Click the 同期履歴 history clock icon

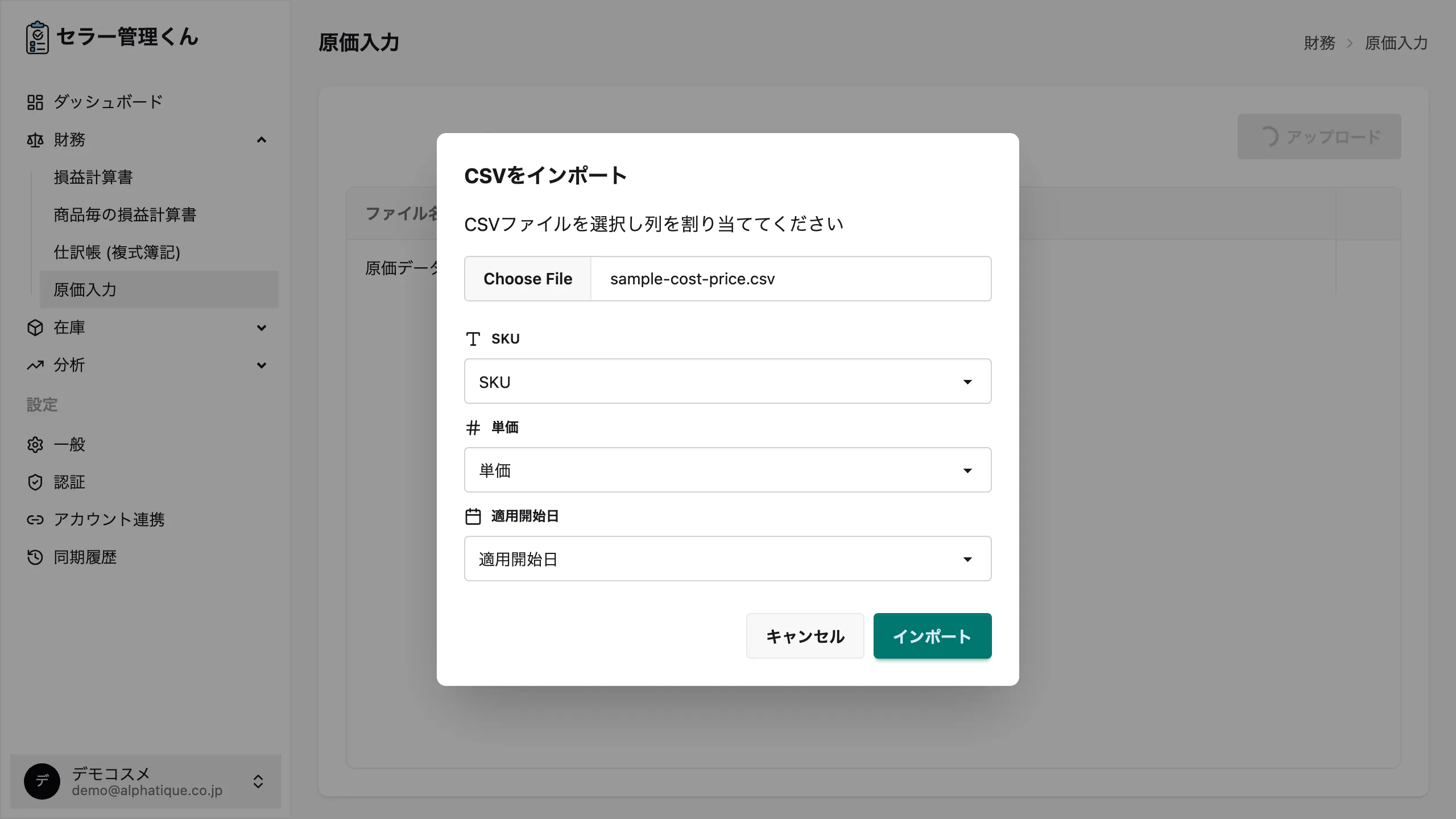(x=35, y=557)
